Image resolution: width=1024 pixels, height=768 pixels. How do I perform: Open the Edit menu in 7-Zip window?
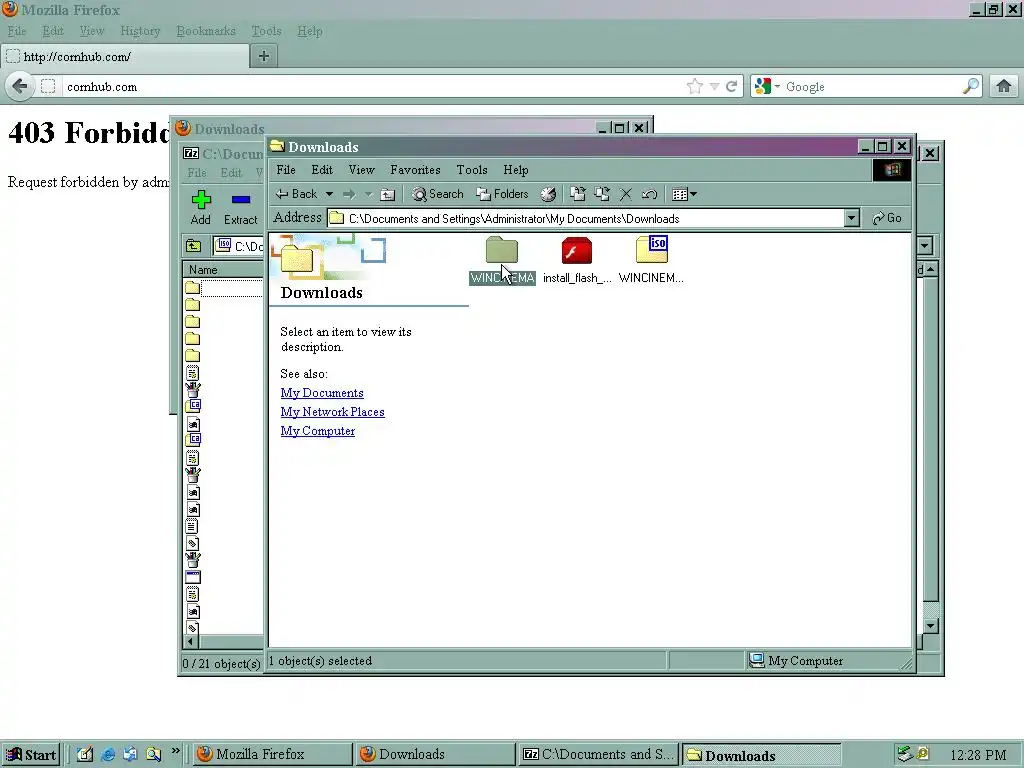(231, 173)
